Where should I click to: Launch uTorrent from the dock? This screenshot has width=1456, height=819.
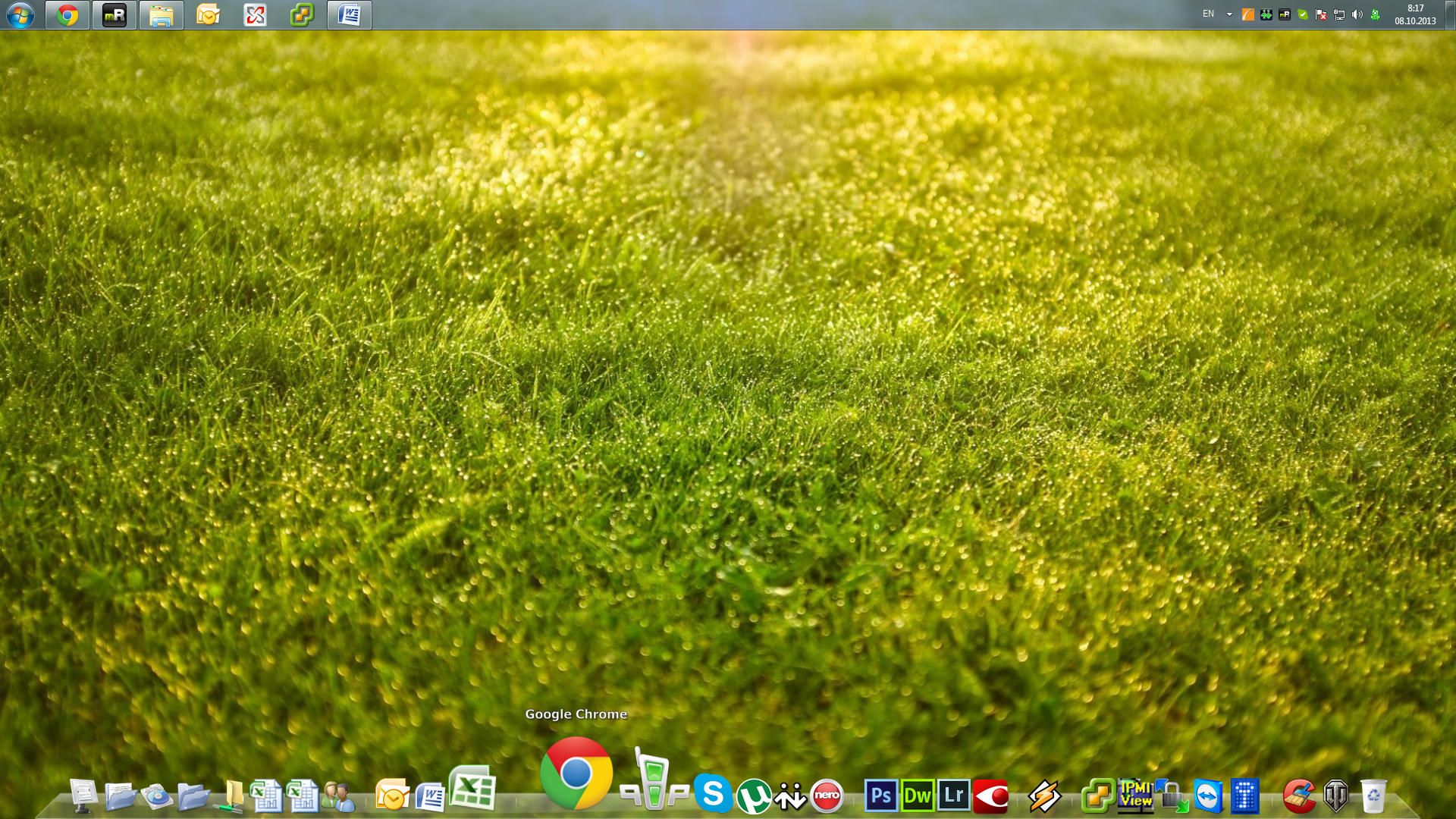pos(754,796)
